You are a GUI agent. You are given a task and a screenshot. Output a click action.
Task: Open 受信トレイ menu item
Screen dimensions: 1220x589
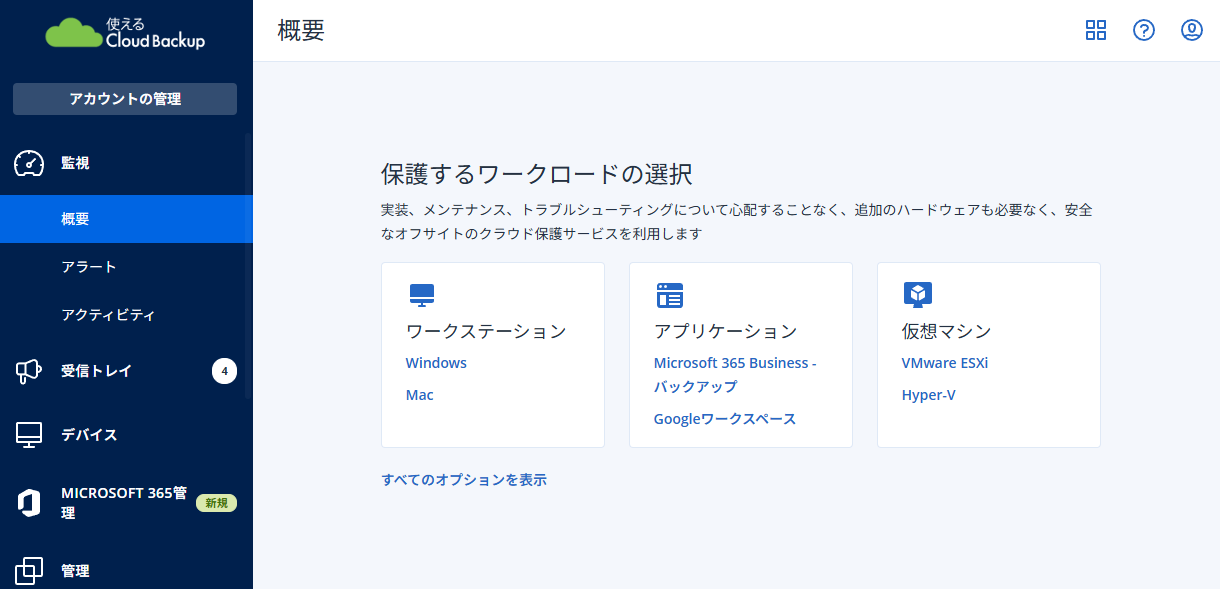pyautogui.click(x=126, y=371)
